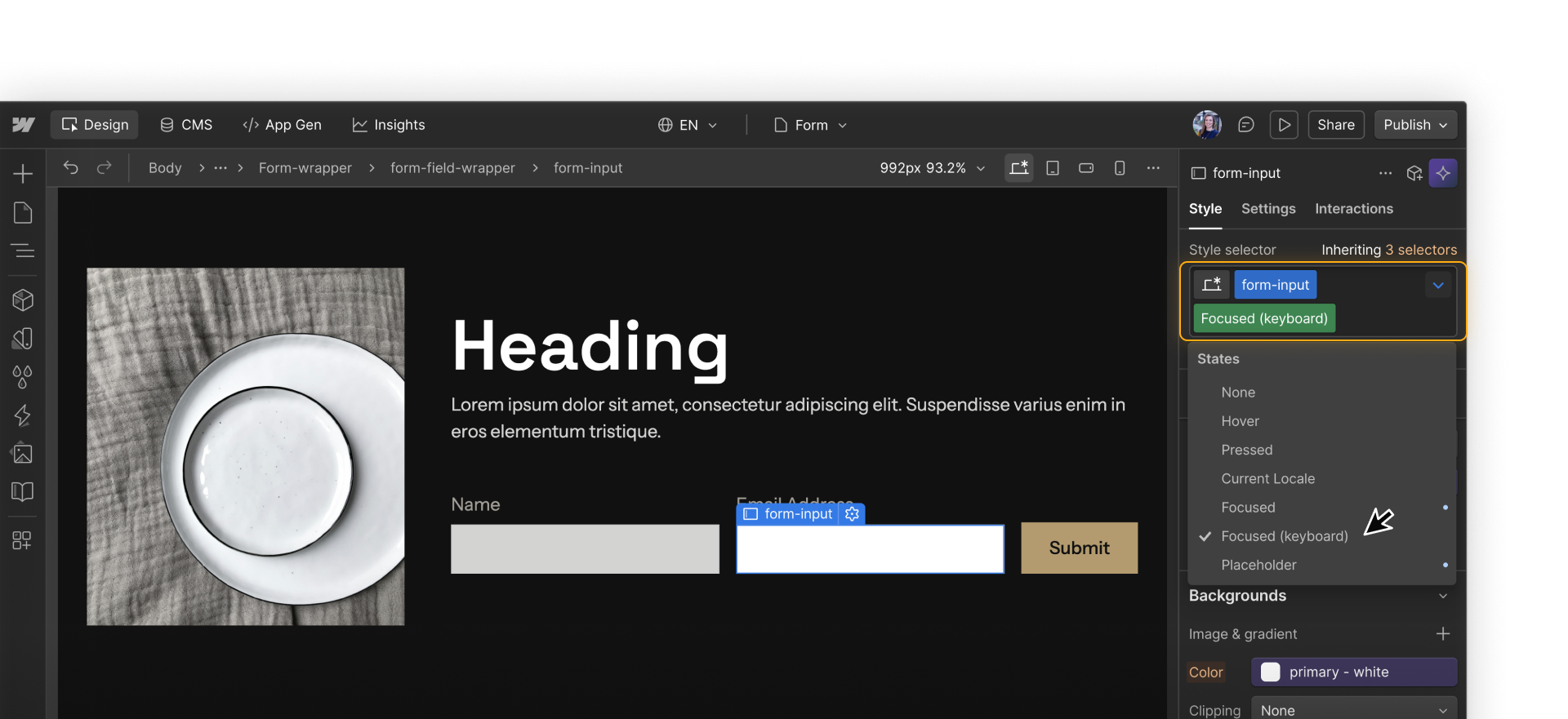The height and width of the screenshot is (719, 1568).
Task: Open the primary - white color swatch
Action: coord(1354,672)
